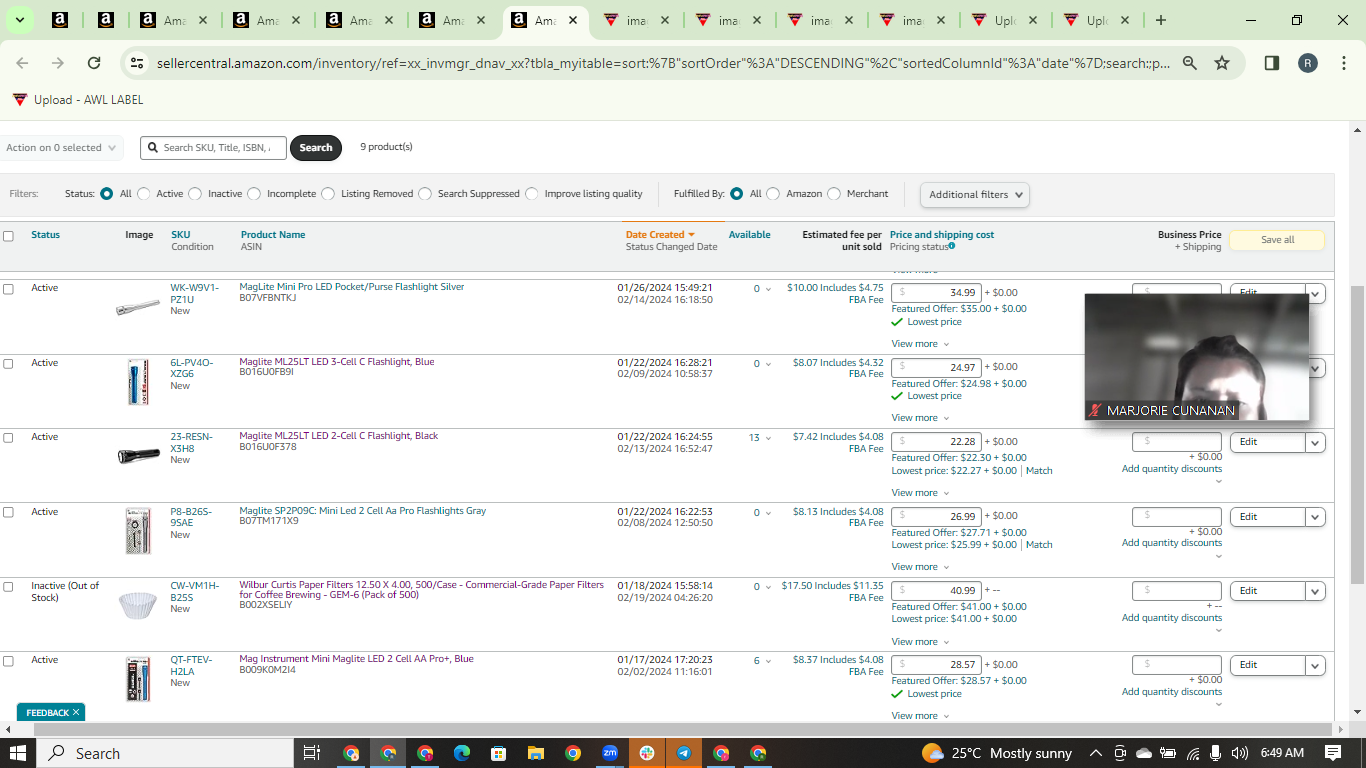
Task: Sort by the Date Created column header
Action: pyautogui.click(x=660, y=235)
